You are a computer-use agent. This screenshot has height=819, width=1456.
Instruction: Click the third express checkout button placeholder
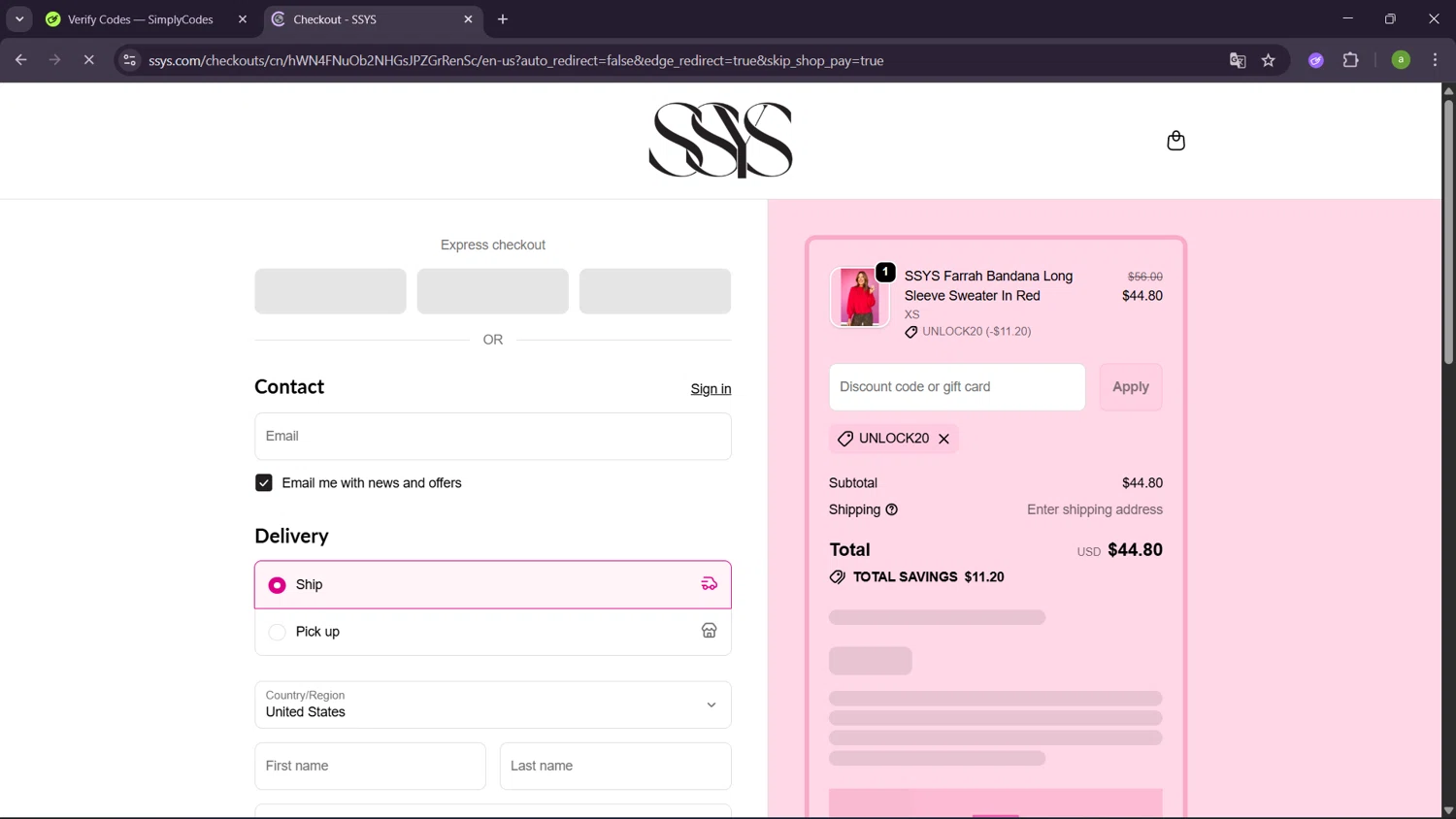654,291
